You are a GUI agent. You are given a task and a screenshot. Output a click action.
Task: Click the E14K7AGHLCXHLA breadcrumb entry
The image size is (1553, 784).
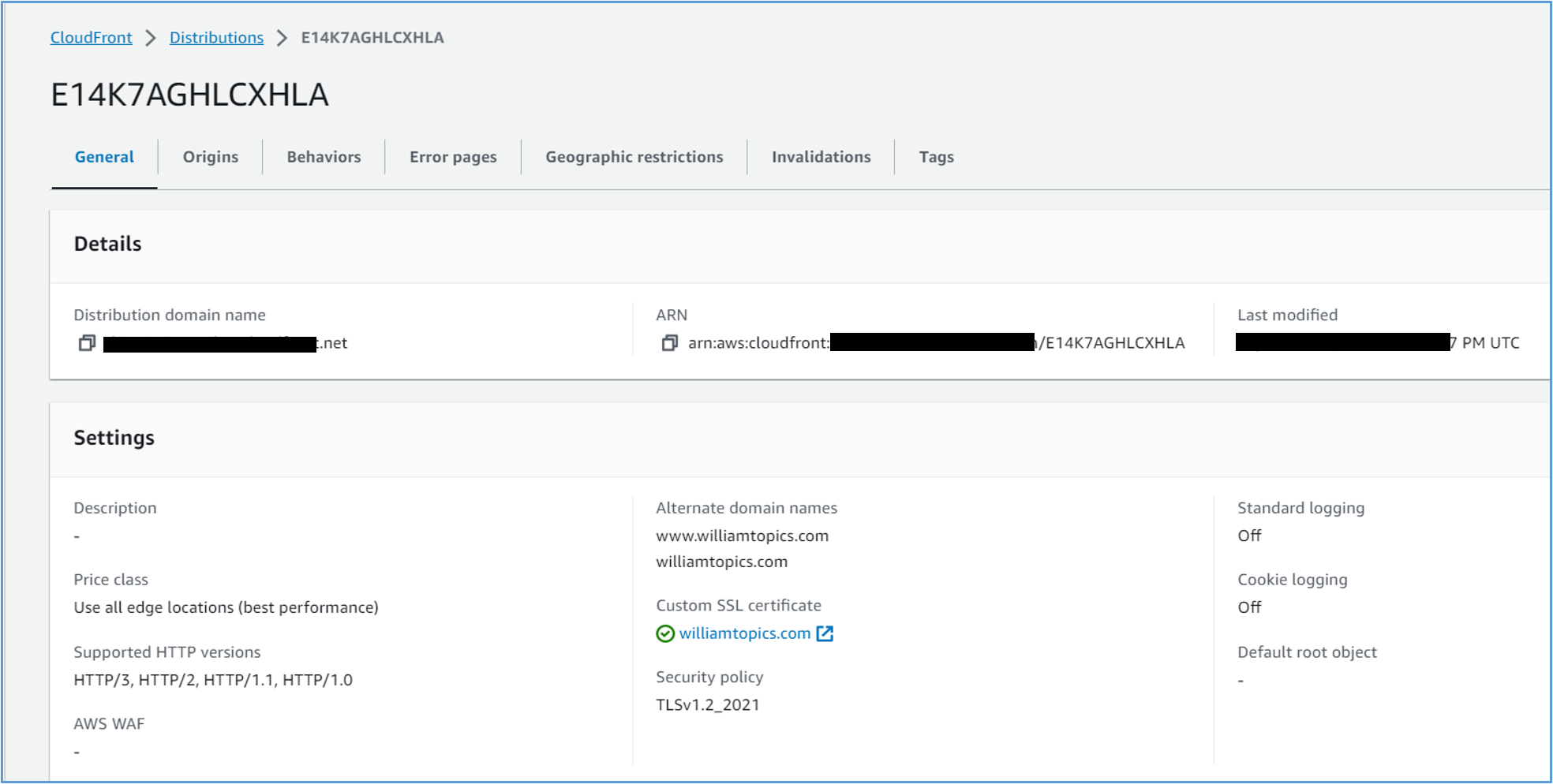372,37
